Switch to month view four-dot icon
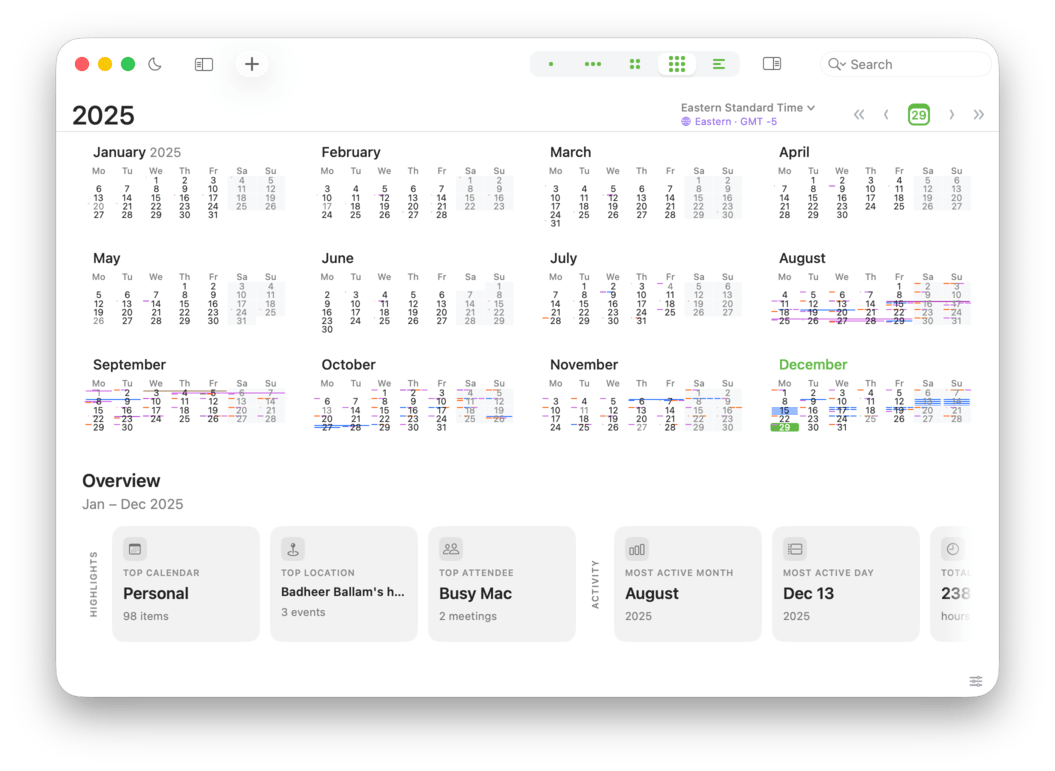Screen dimensions: 1055x771 pyautogui.click(x=635, y=64)
